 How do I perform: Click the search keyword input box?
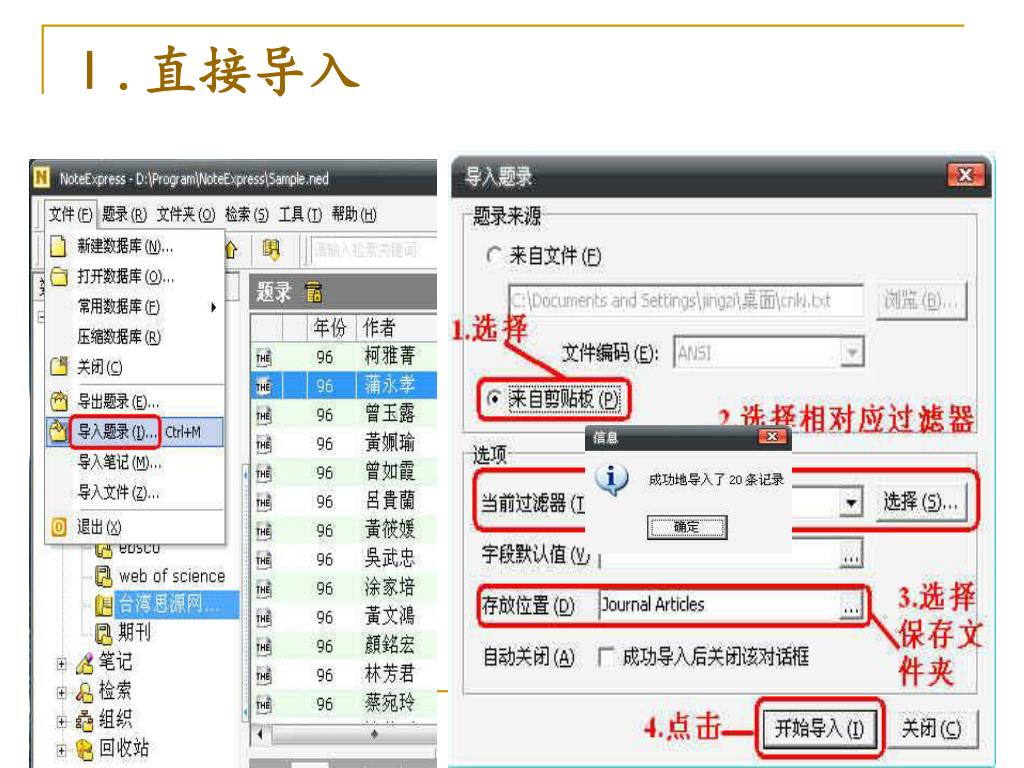374,249
